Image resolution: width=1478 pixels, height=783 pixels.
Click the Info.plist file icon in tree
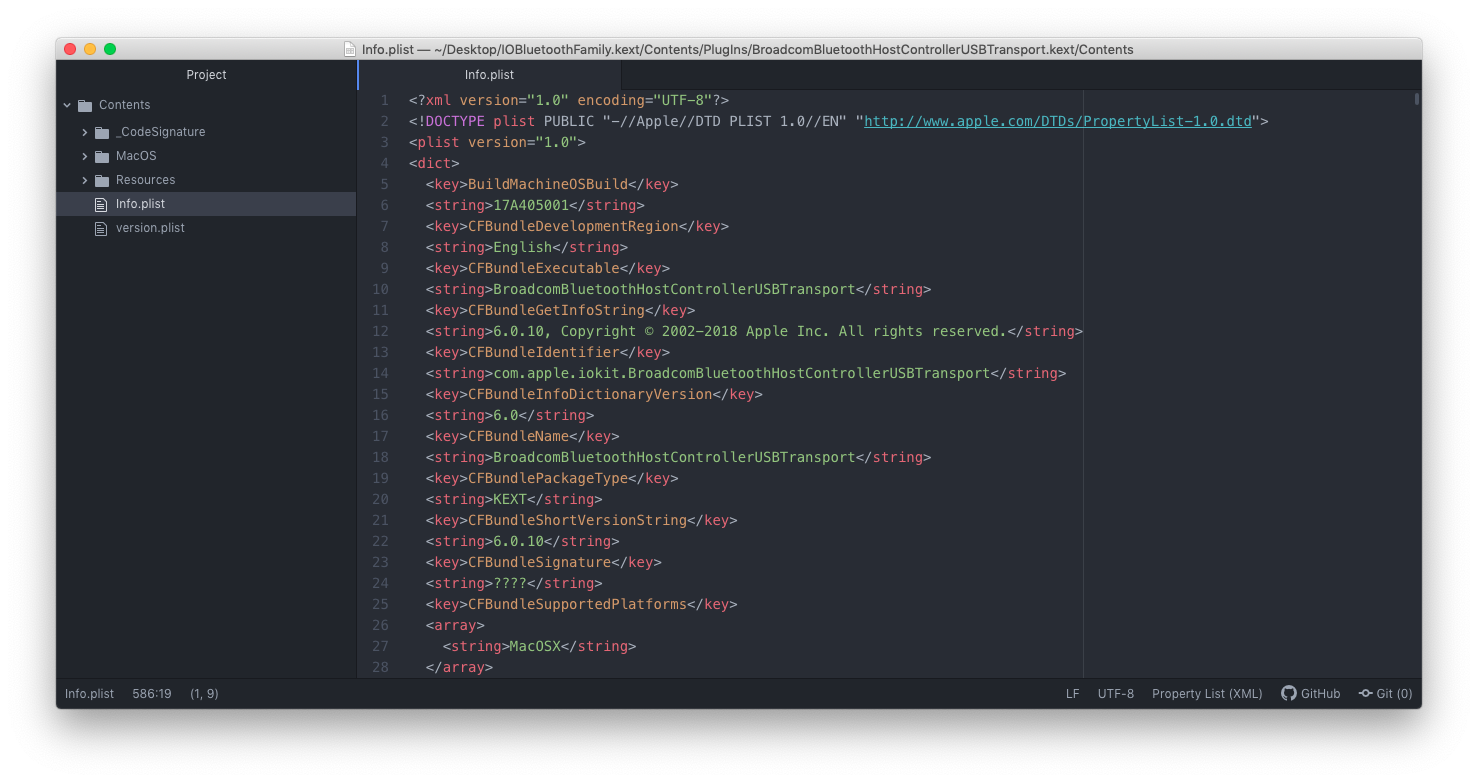(100, 204)
